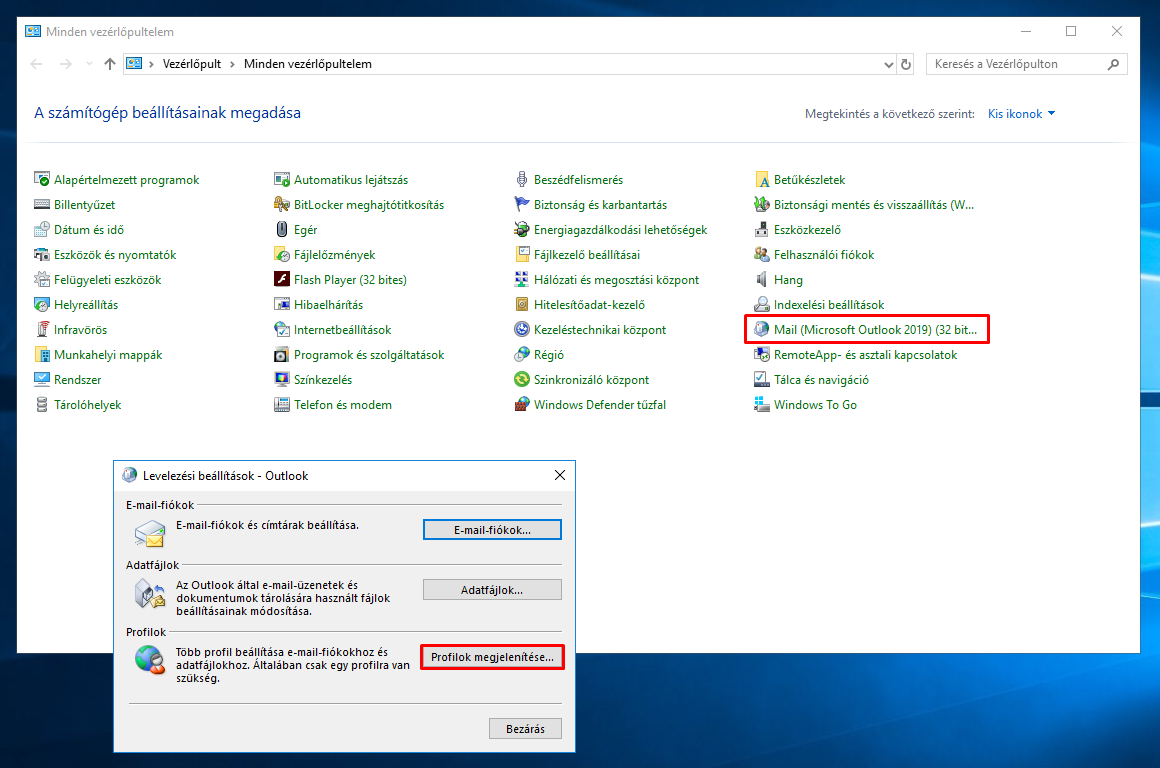Expand the chevron before Vezérlőpult in breadcrumb

point(152,64)
